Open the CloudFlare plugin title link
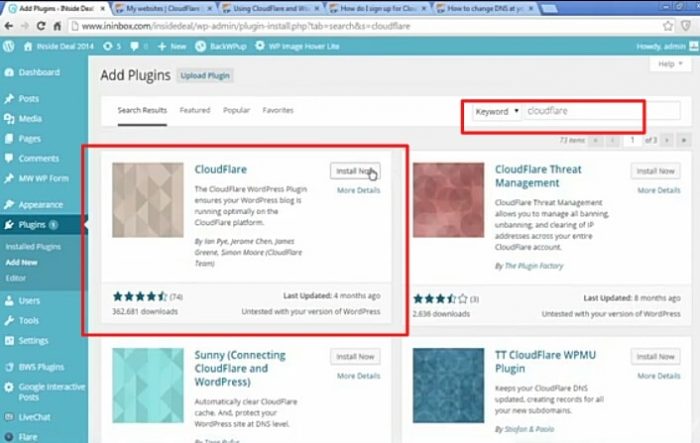The width and height of the screenshot is (700, 443). 221,169
